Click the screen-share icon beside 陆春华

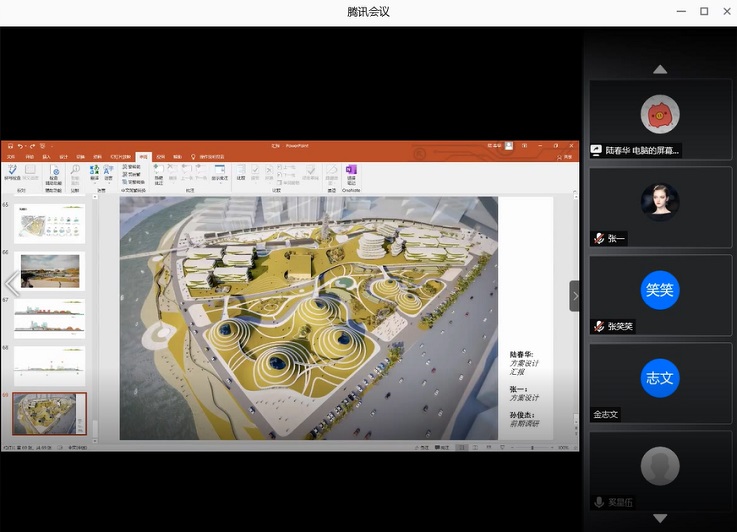pos(597,150)
